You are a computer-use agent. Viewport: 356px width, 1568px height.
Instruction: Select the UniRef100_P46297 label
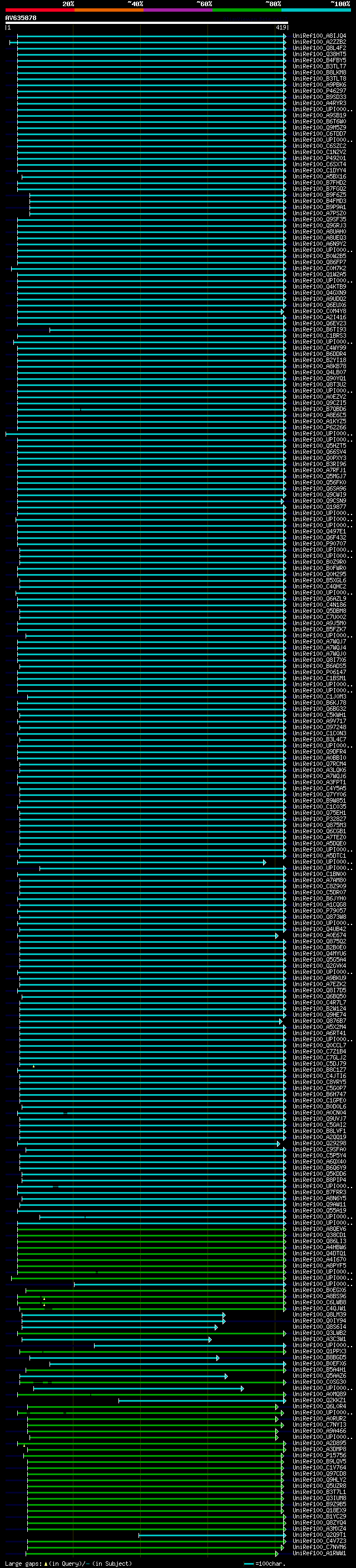(x=319, y=91)
